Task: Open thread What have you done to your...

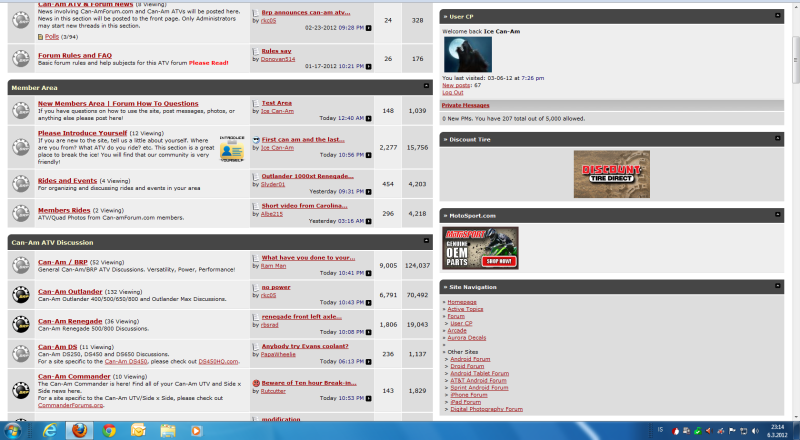Action: [309, 258]
